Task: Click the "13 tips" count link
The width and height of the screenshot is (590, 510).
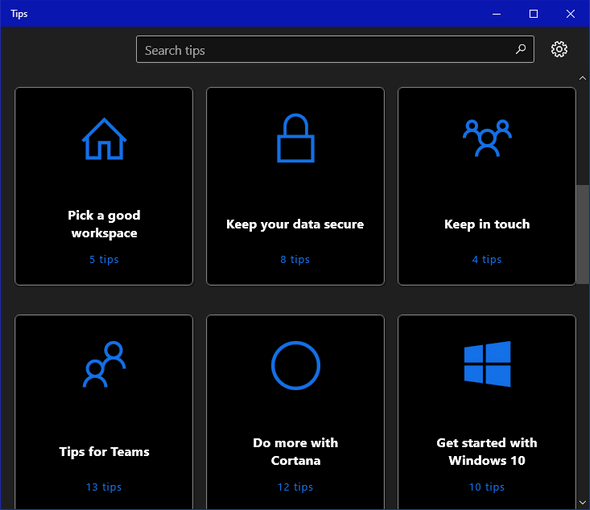Action: (104, 487)
